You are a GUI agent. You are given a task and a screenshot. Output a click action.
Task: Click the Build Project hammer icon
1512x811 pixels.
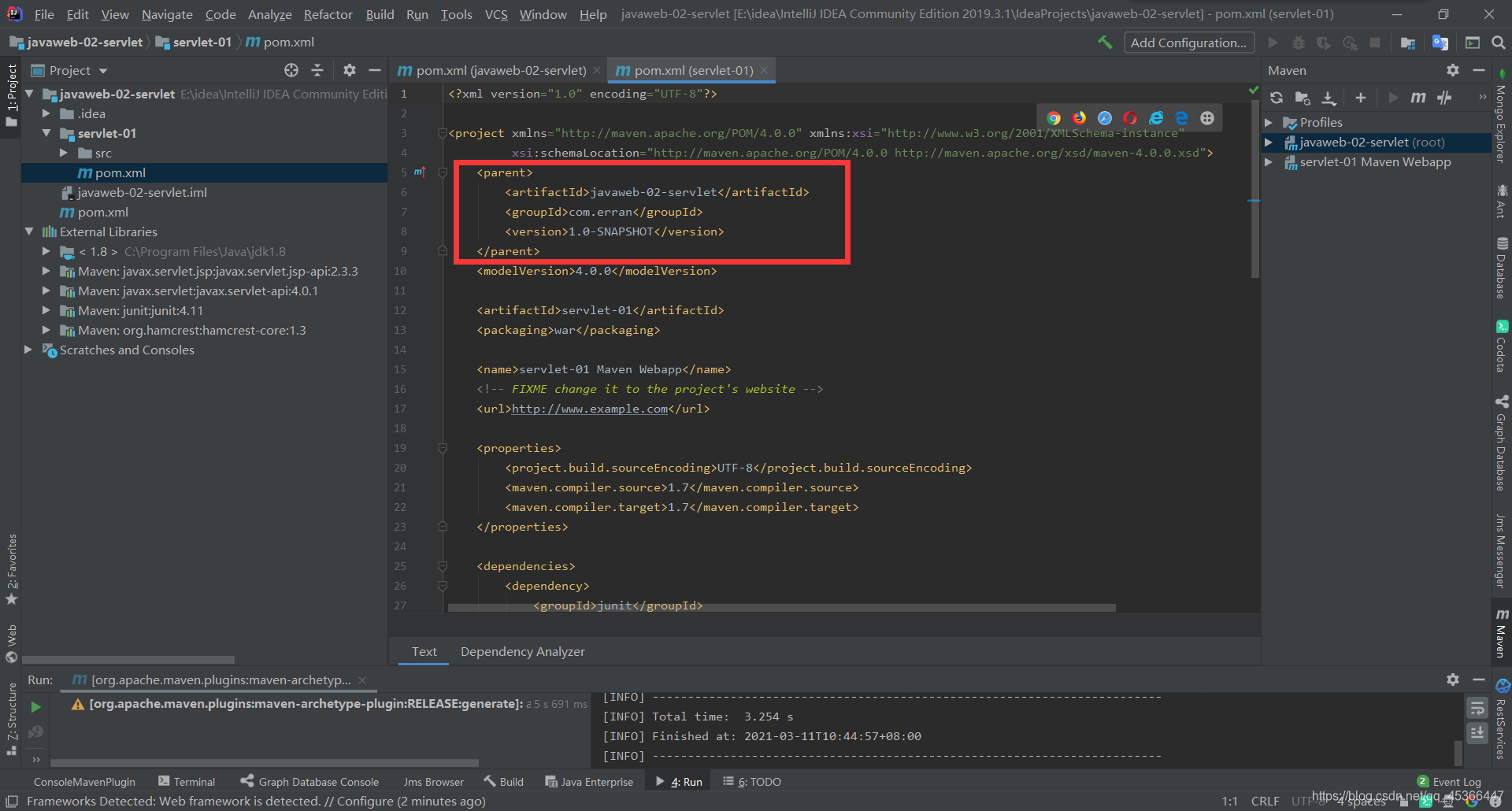(1105, 43)
